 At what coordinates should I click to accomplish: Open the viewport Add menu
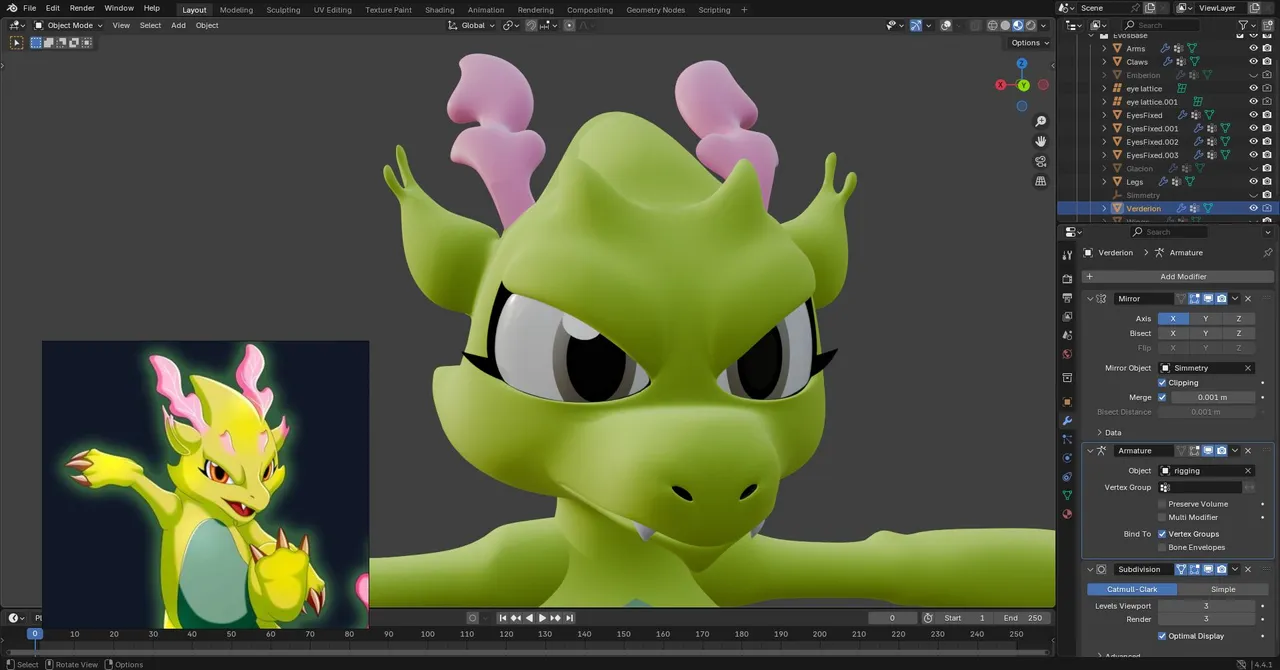point(178,25)
